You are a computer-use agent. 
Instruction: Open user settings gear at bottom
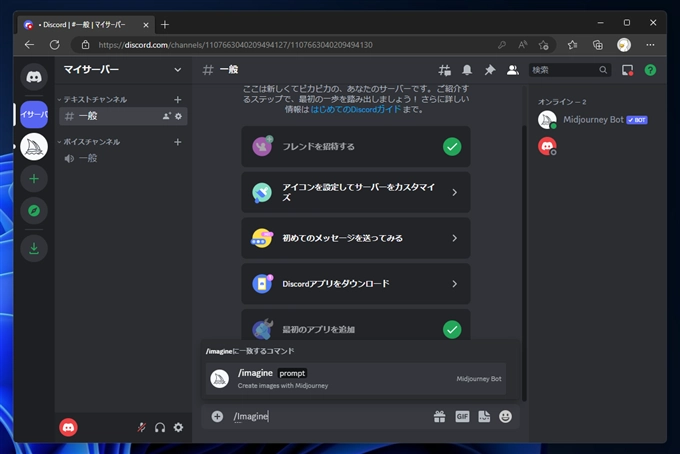point(178,428)
